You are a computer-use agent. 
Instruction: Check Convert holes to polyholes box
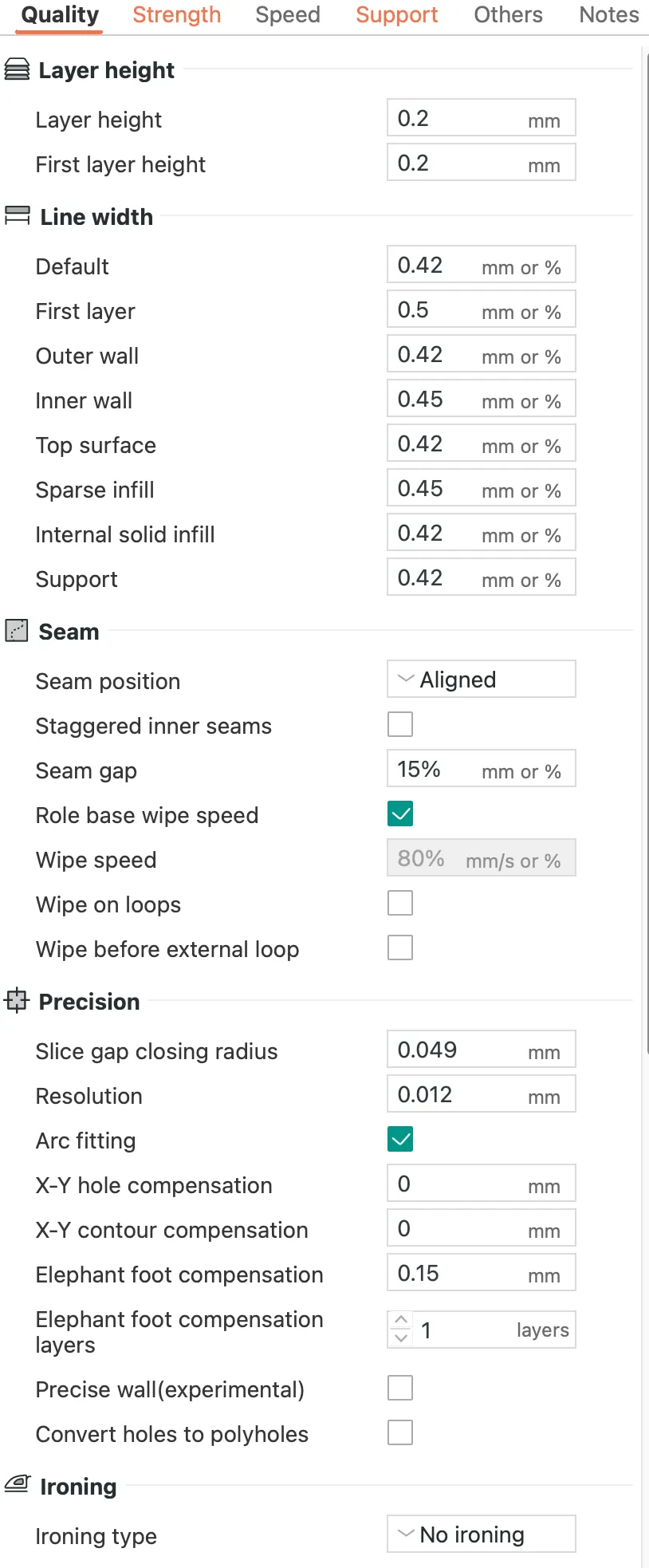(400, 1433)
